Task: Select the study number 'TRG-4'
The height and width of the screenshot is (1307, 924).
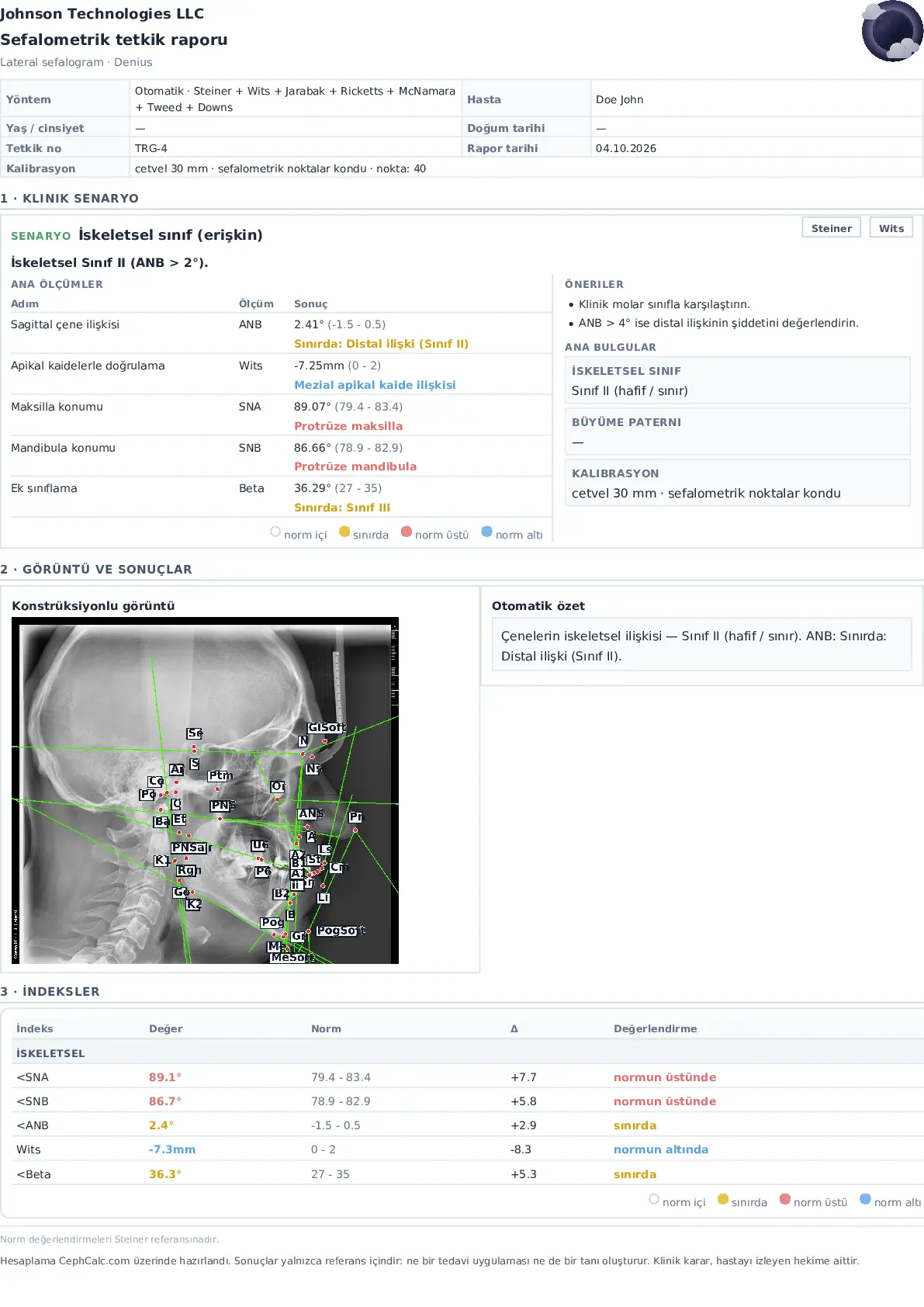Action: click(151, 148)
